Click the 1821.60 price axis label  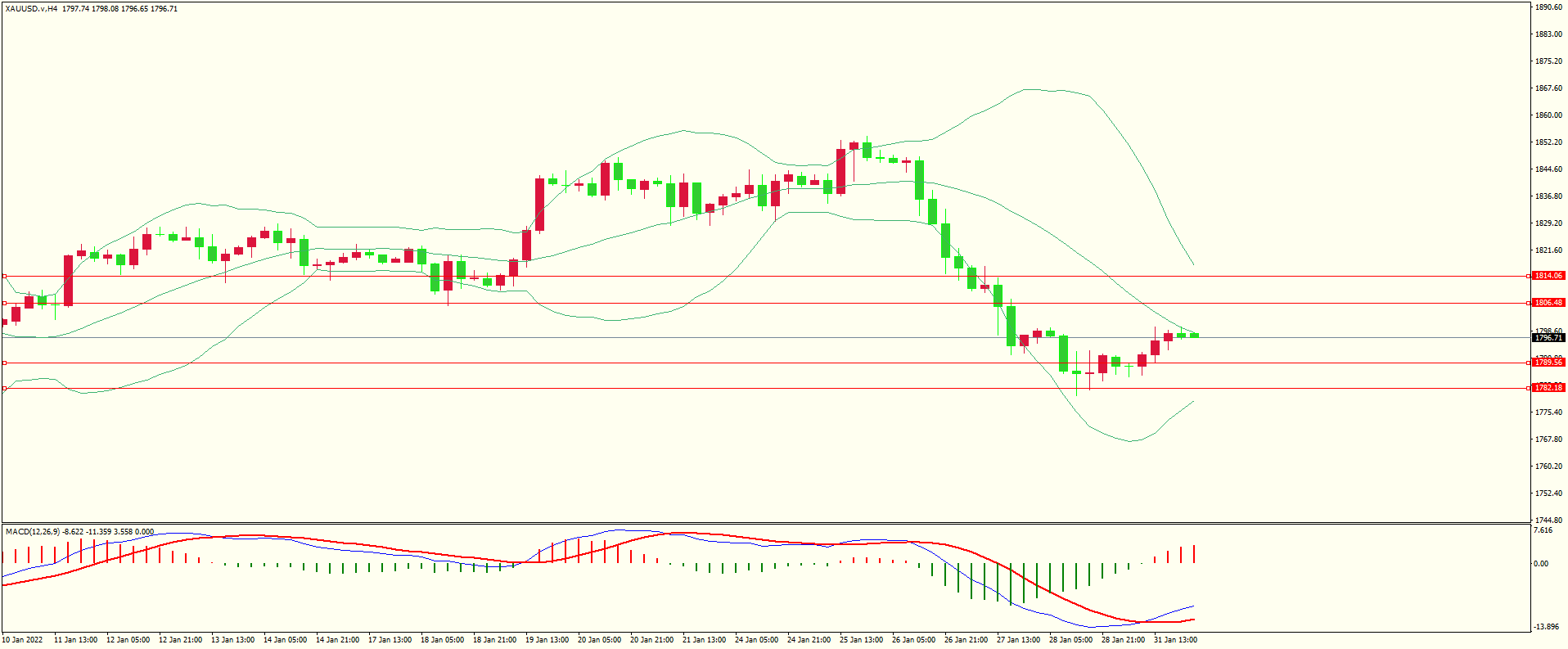(x=1548, y=250)
